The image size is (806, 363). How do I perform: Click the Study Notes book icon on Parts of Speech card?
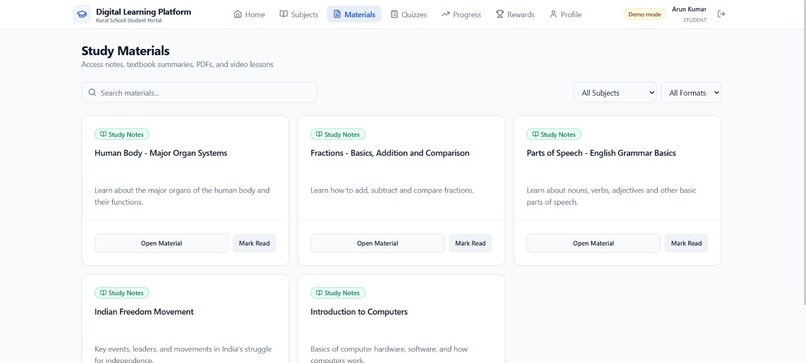point(535,134)
